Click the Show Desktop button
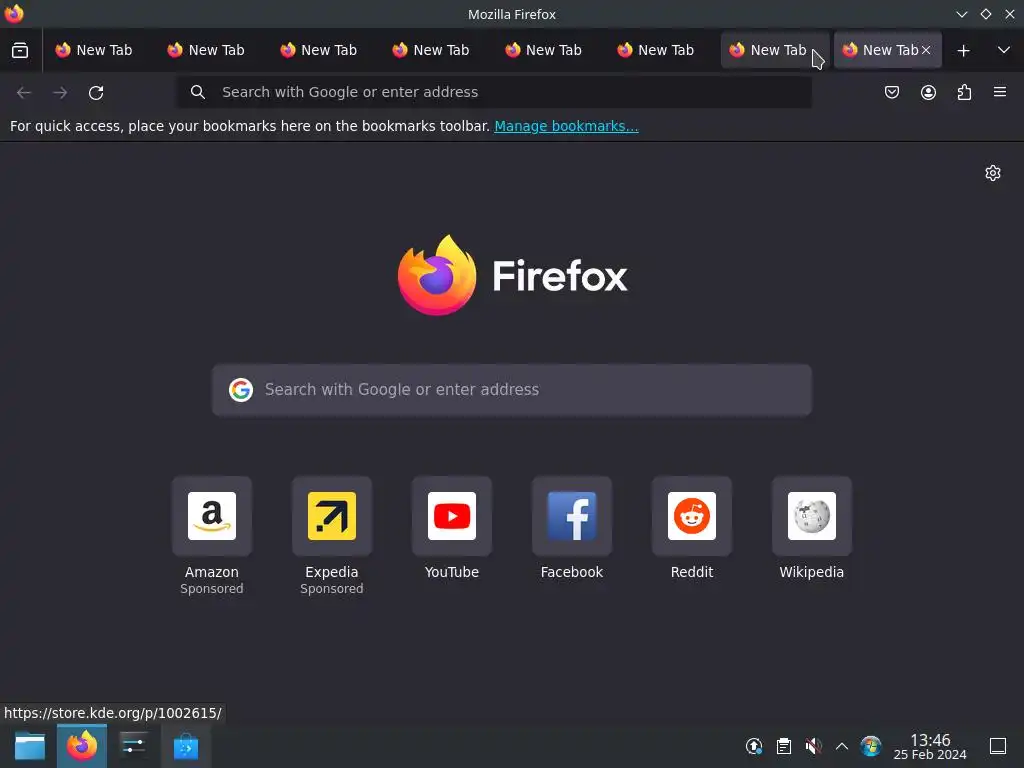1024x768 pixels. (998, 746)
